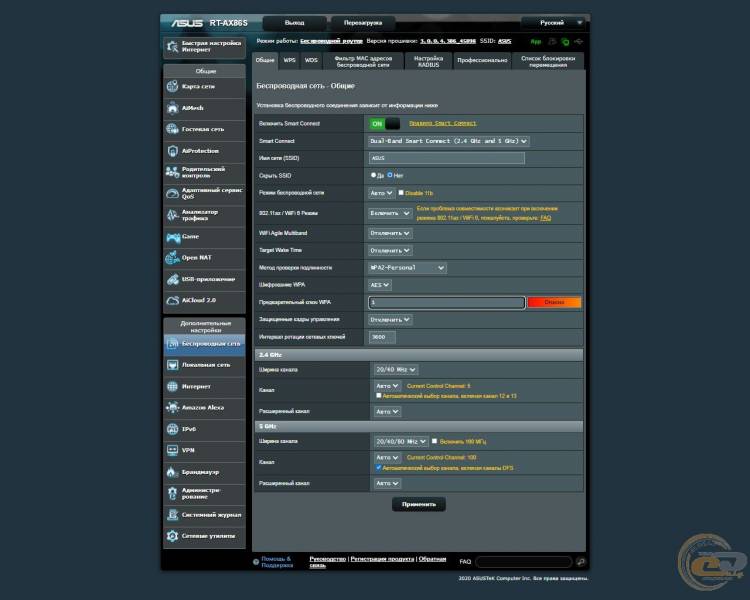Open the Smart Connect rule link
Image resolution: width=750 pixels, height=600 pixels.
pyautogui.click(x=443, y=123)
